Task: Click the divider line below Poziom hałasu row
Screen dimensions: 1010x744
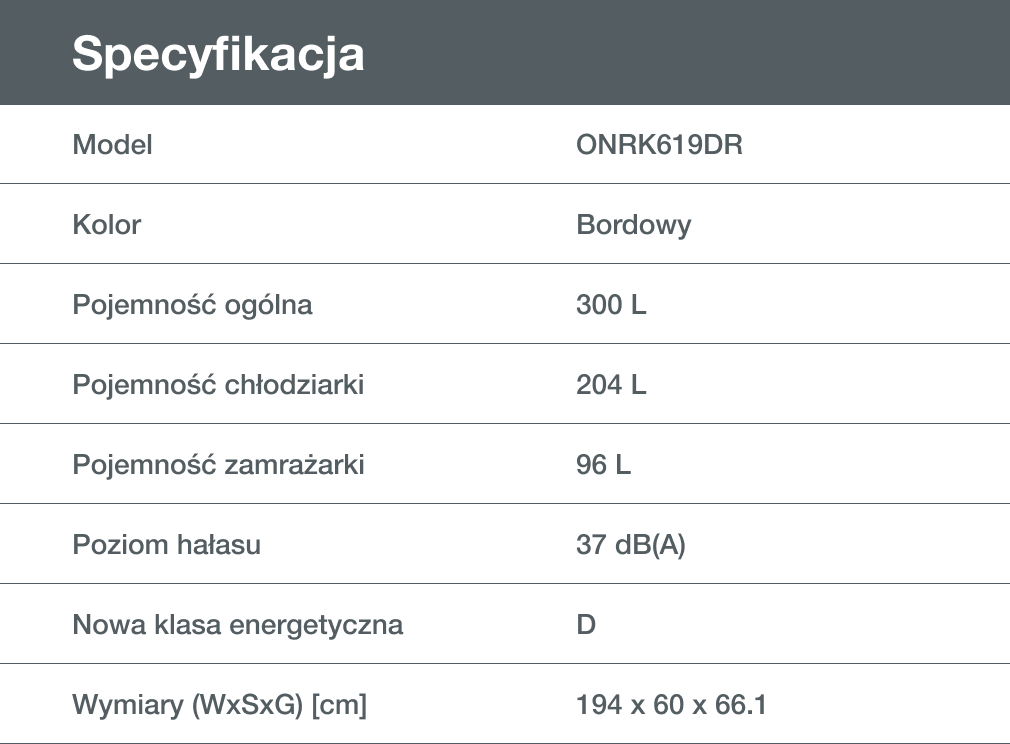Action: 505,584
